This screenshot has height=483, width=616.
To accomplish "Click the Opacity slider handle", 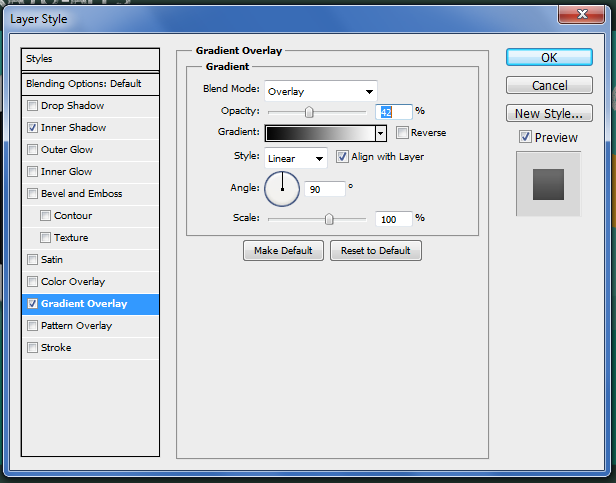I will pyautogui.click(x=309, y=112).
